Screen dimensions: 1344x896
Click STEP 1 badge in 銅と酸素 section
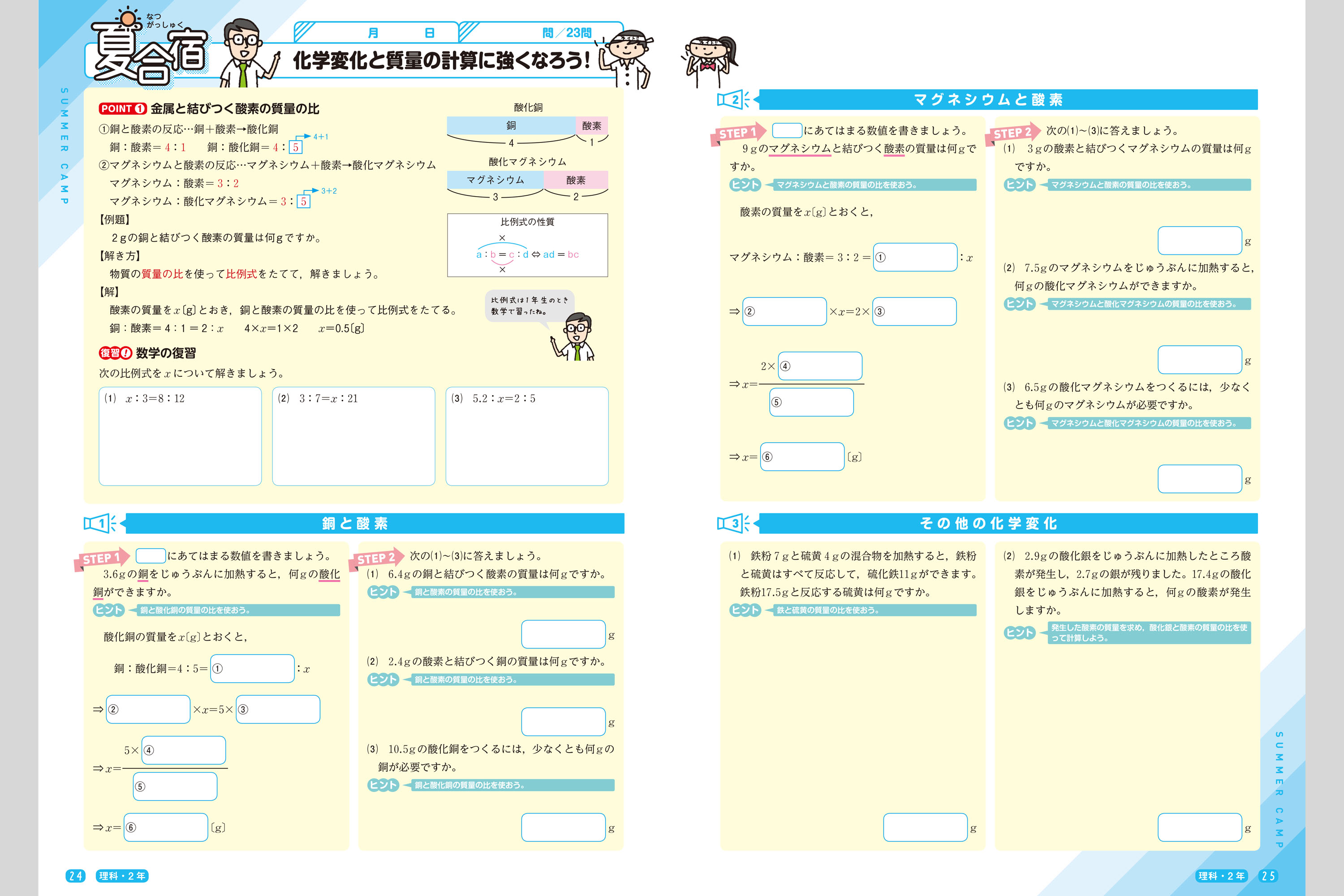102,559
